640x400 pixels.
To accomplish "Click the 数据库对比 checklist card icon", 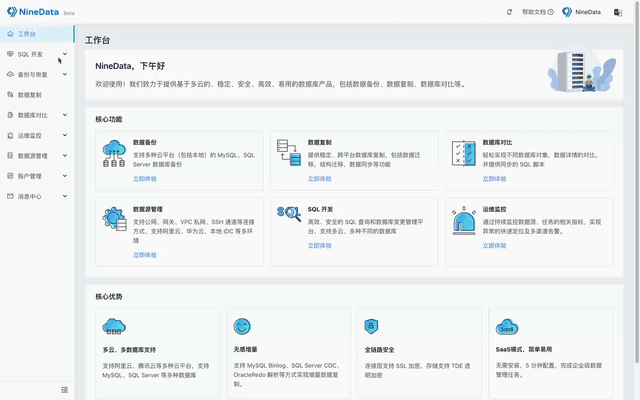I will 464,153.
